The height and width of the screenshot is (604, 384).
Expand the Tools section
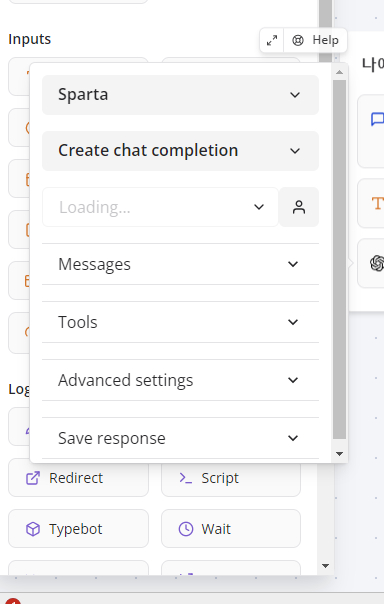tap(180, 322)
